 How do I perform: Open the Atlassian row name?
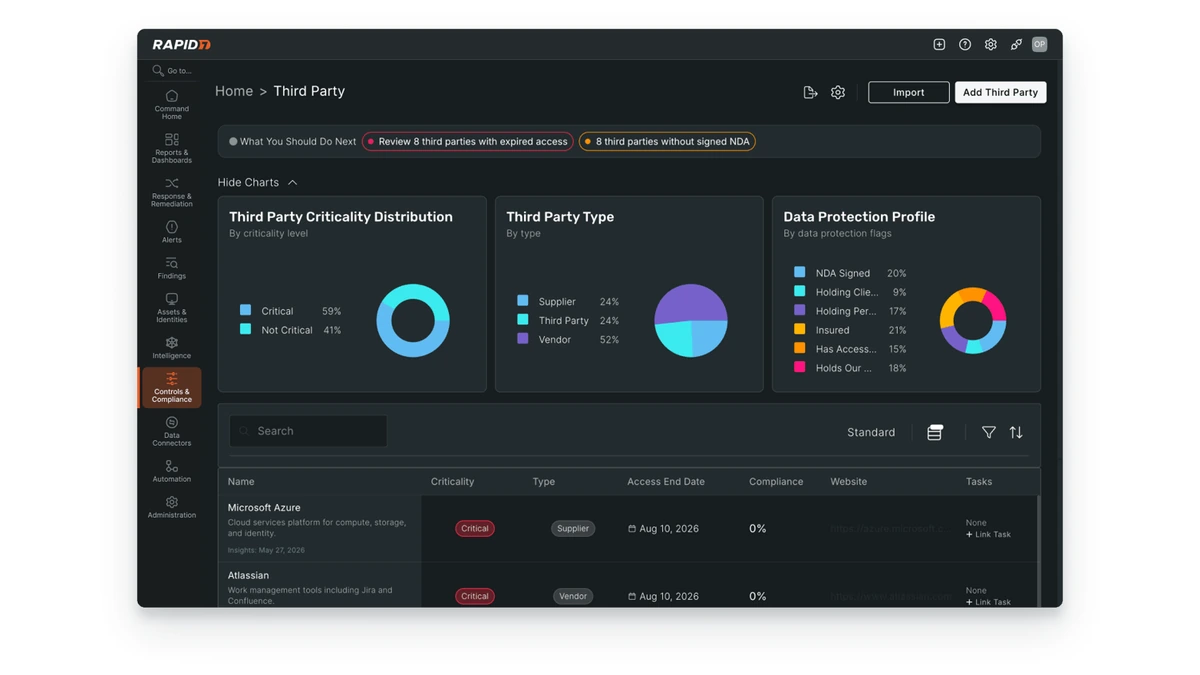[x=248, y=576]
